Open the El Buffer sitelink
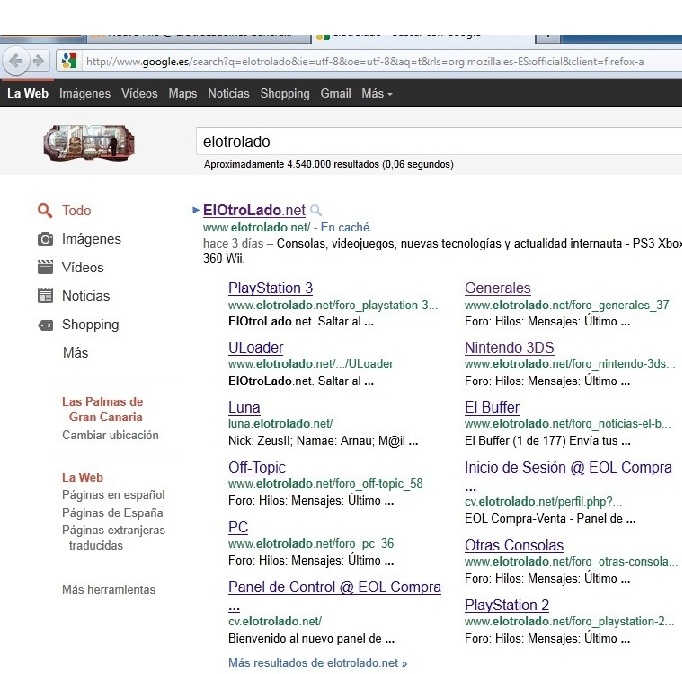Image resolution: width=682 pixels, height=674 pixels. click(492, 408)
